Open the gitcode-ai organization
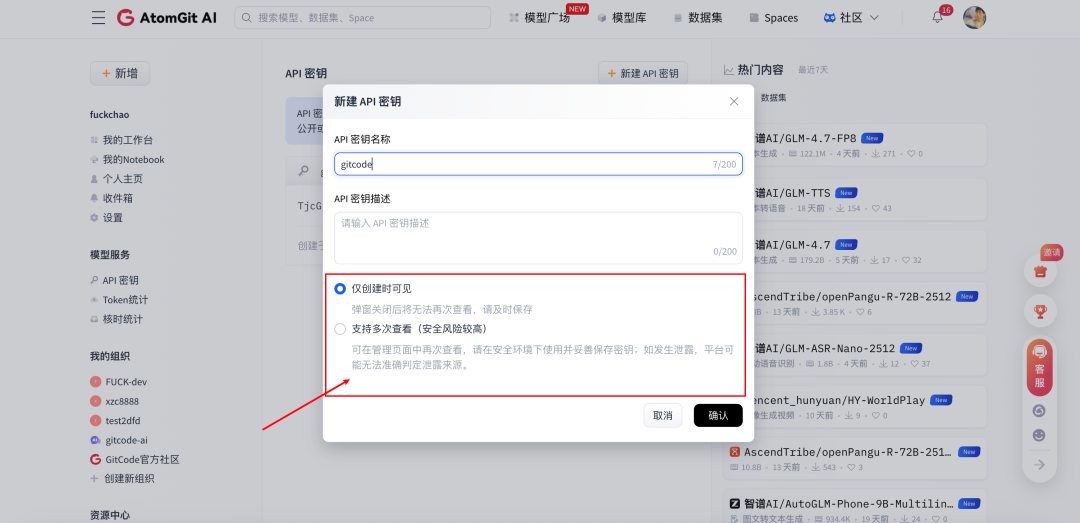Viewport: 1080px width, 523px height. pyautogui.click(x=118, y=440)
